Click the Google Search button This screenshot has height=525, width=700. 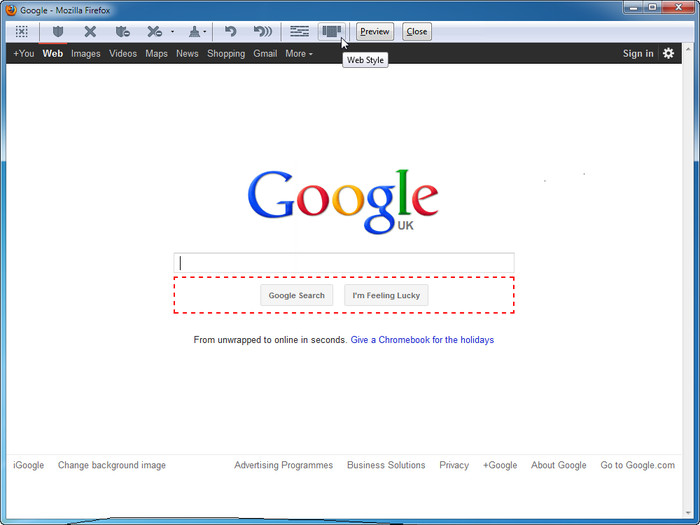pyautogui.click(x=296, y=296)
